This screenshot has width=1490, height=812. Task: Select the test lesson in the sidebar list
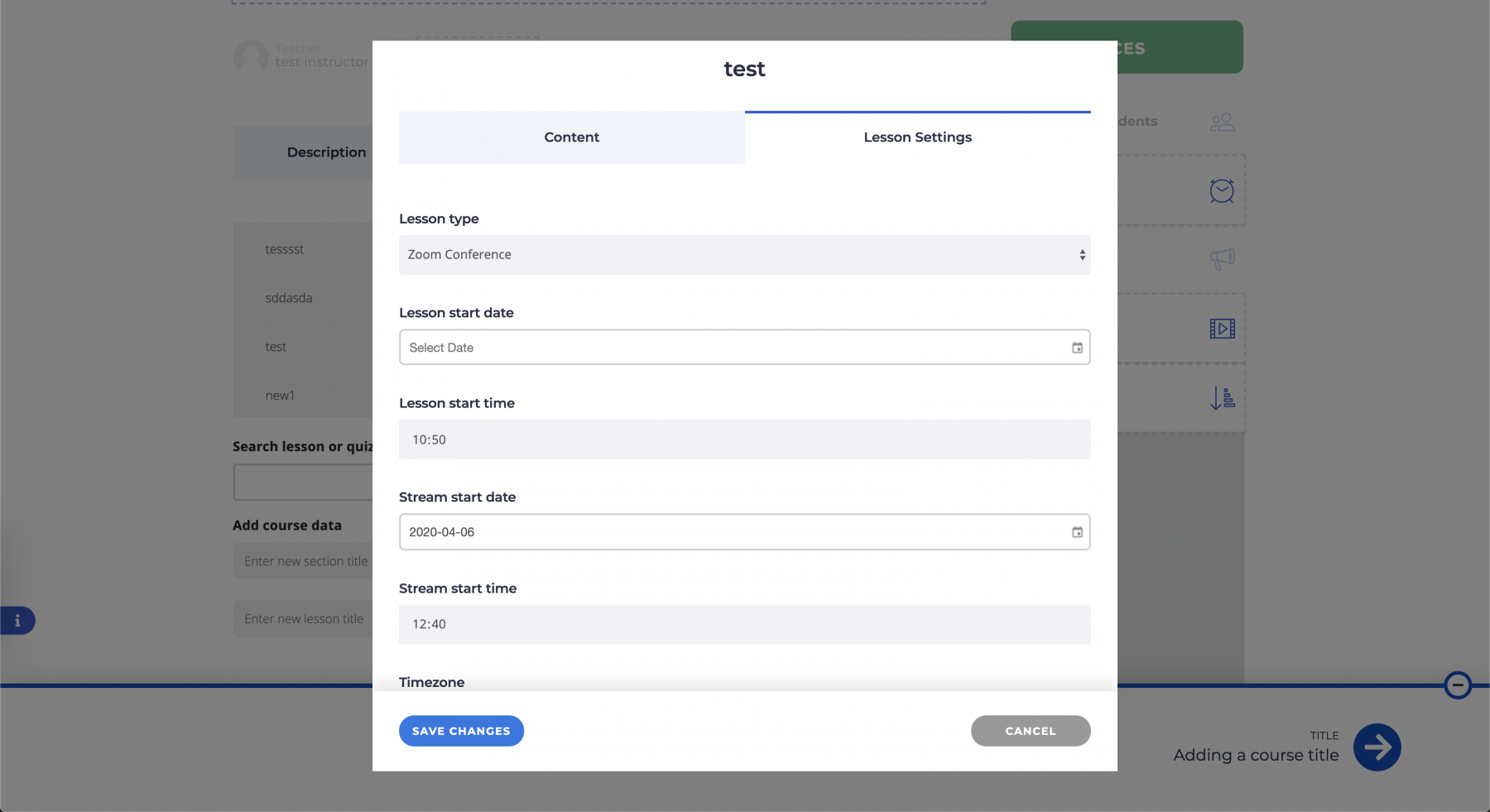pyautogui.click(x=276, y=347)
